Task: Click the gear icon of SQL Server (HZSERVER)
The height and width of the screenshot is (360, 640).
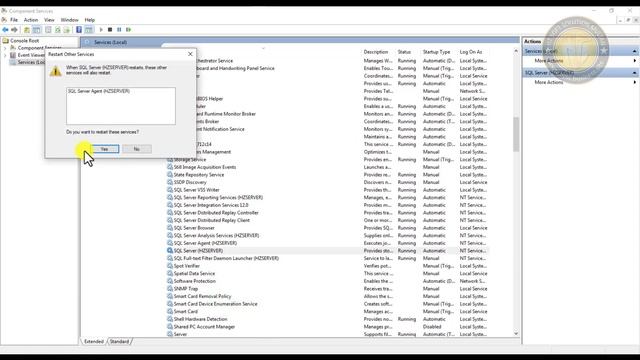Action: [170, 251]
